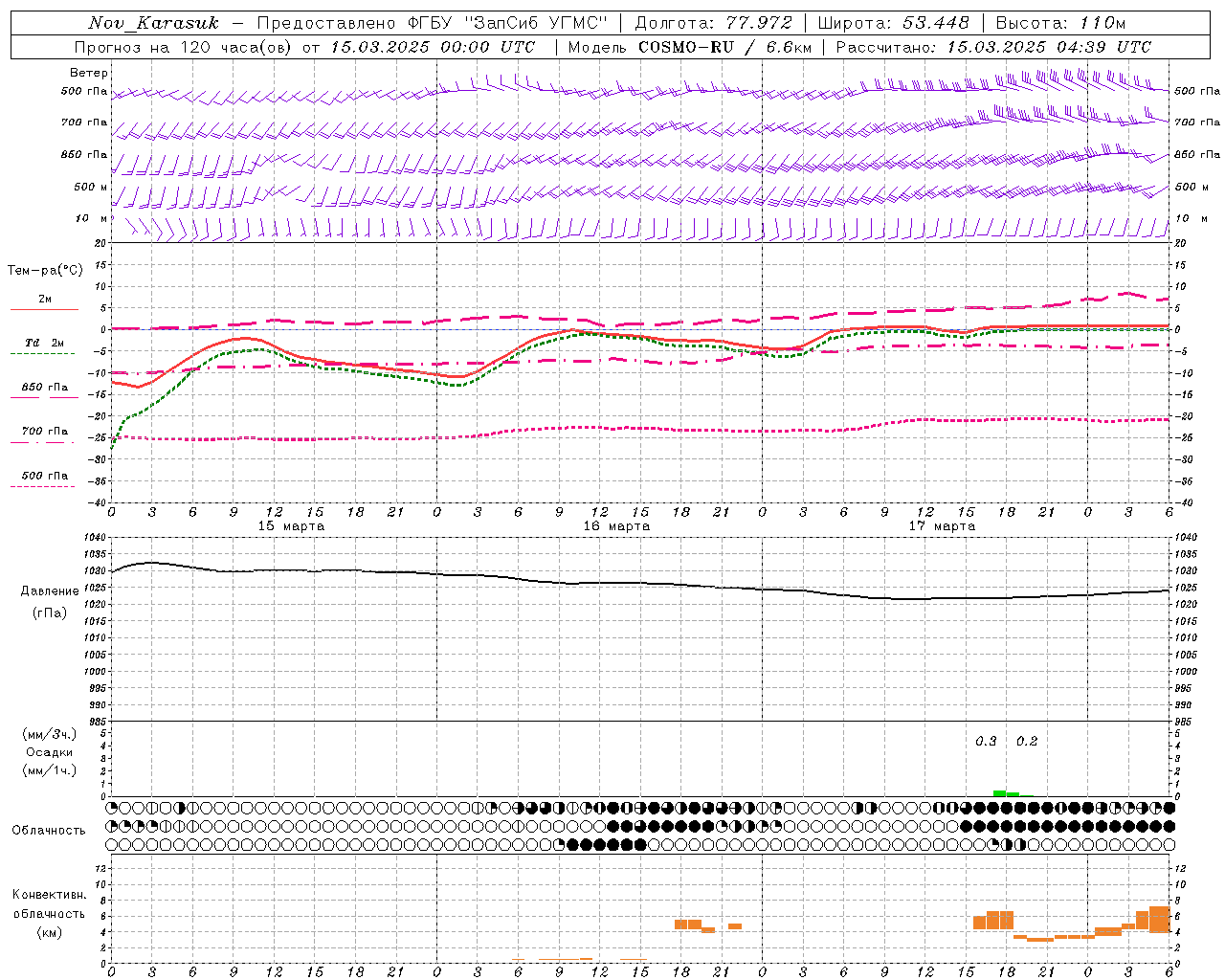This screenshot has width=1225, height=980.
Task: Click the 700 гПа temperature legend entry
Action: (45, 432)
